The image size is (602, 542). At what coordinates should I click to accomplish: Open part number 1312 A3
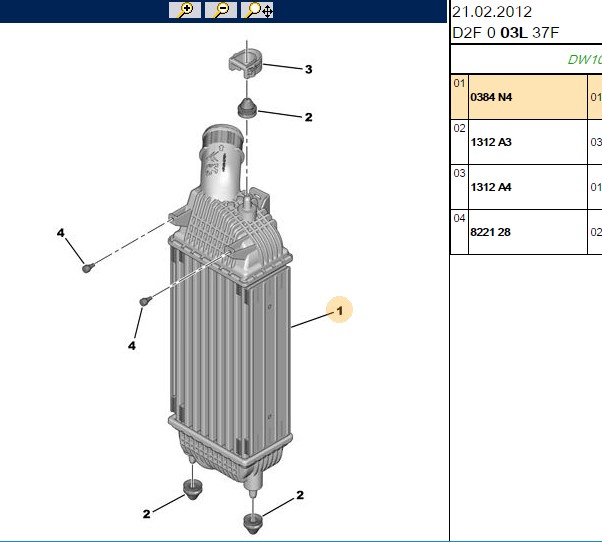491,142
